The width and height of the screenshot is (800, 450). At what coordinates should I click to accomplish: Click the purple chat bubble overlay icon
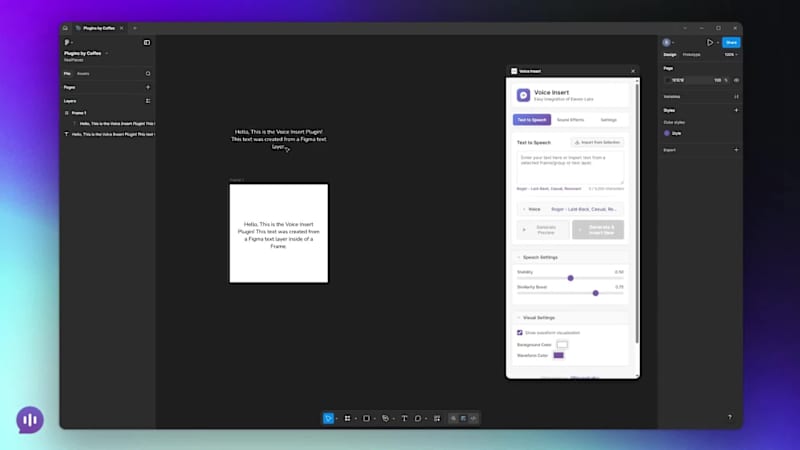click(x=30, y=420)
